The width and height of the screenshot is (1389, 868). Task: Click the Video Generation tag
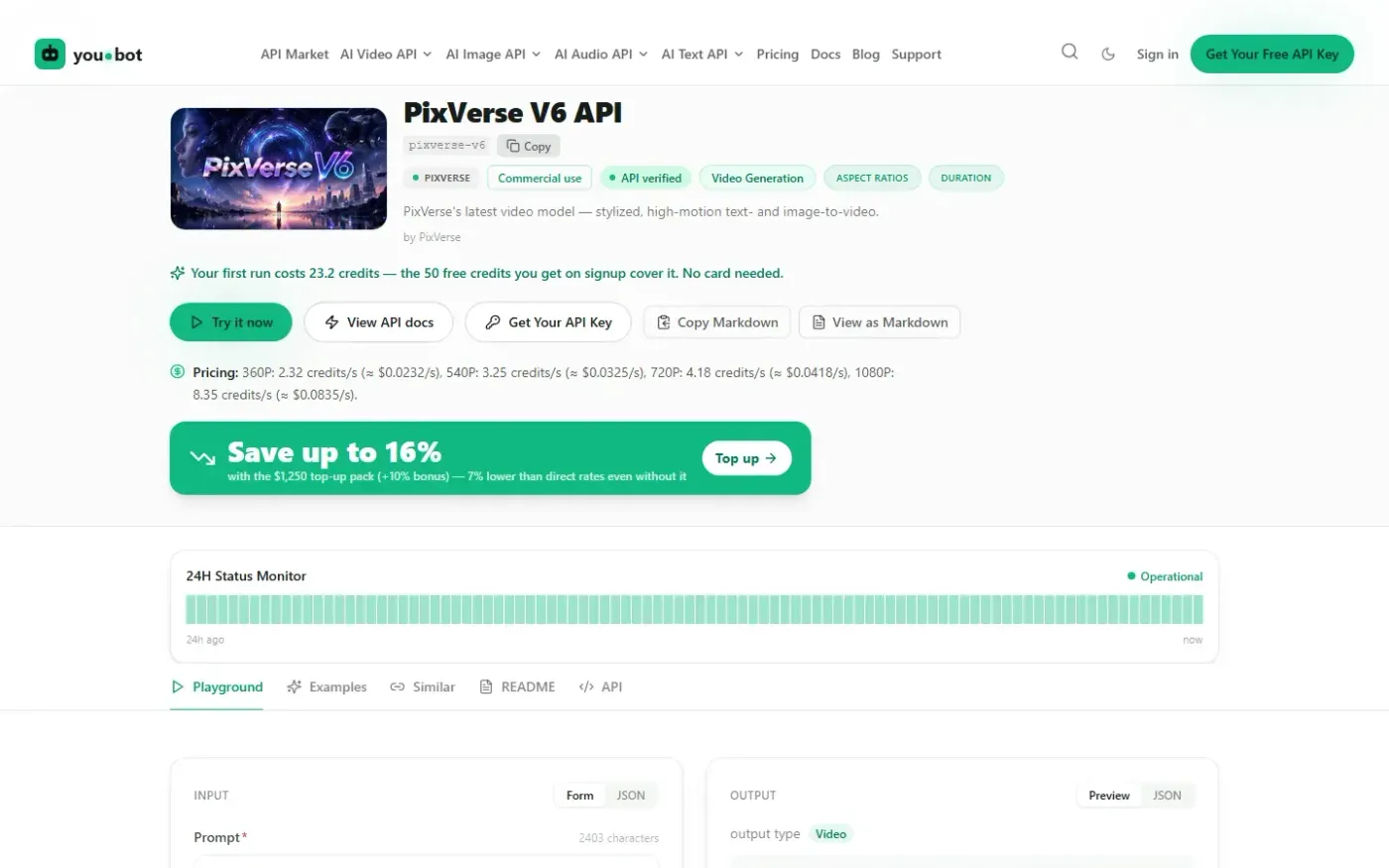click(x=757, y=179)
